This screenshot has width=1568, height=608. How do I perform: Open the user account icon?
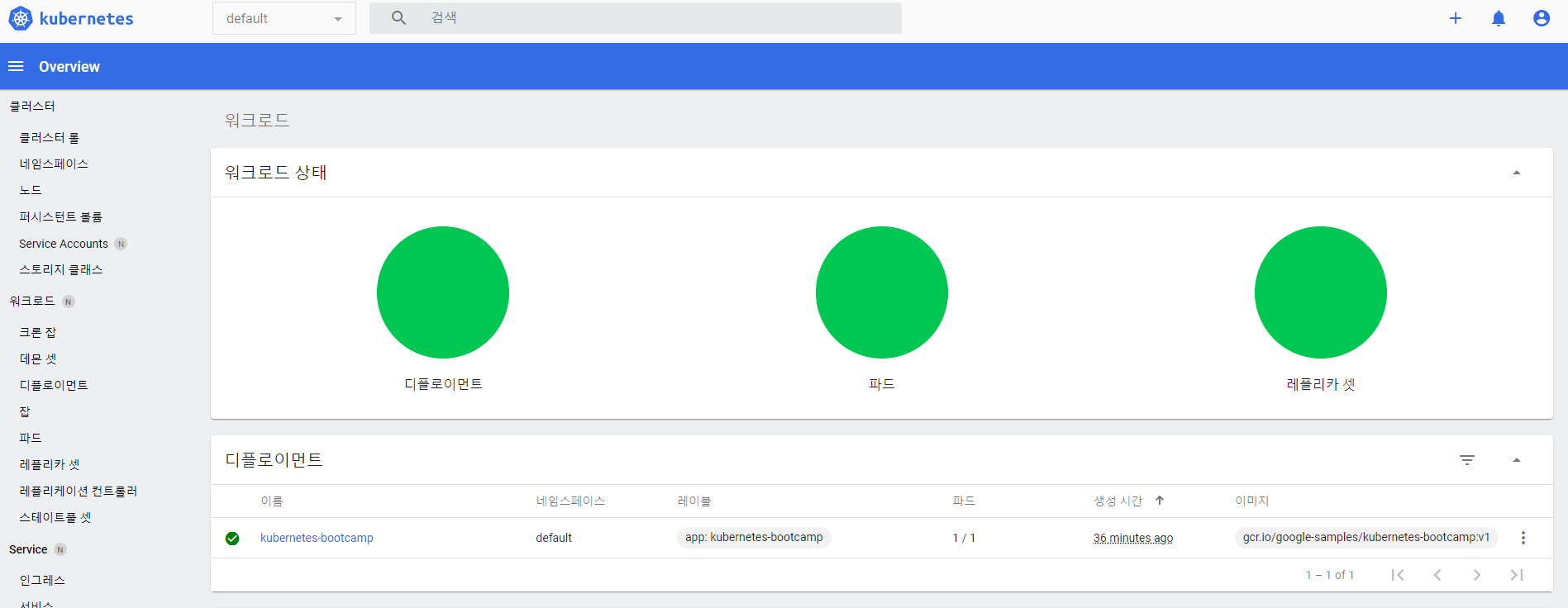(x=1542, y=18)
